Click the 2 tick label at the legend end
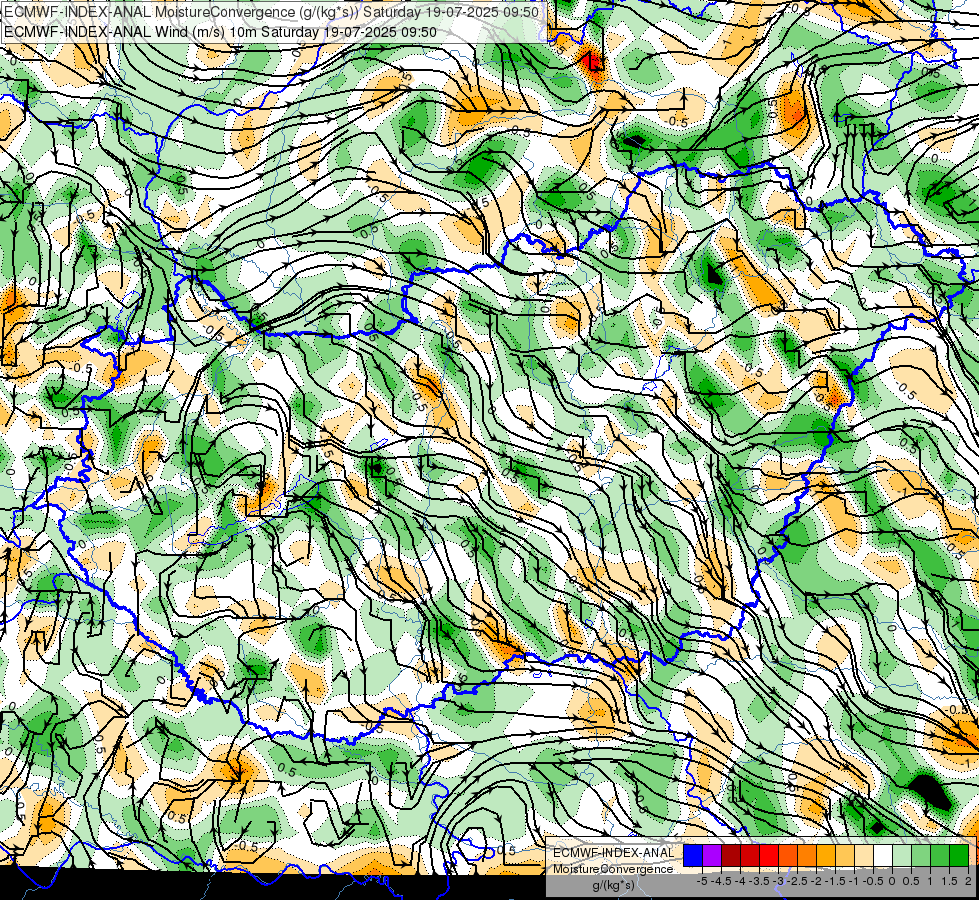 tap(968, 881)
